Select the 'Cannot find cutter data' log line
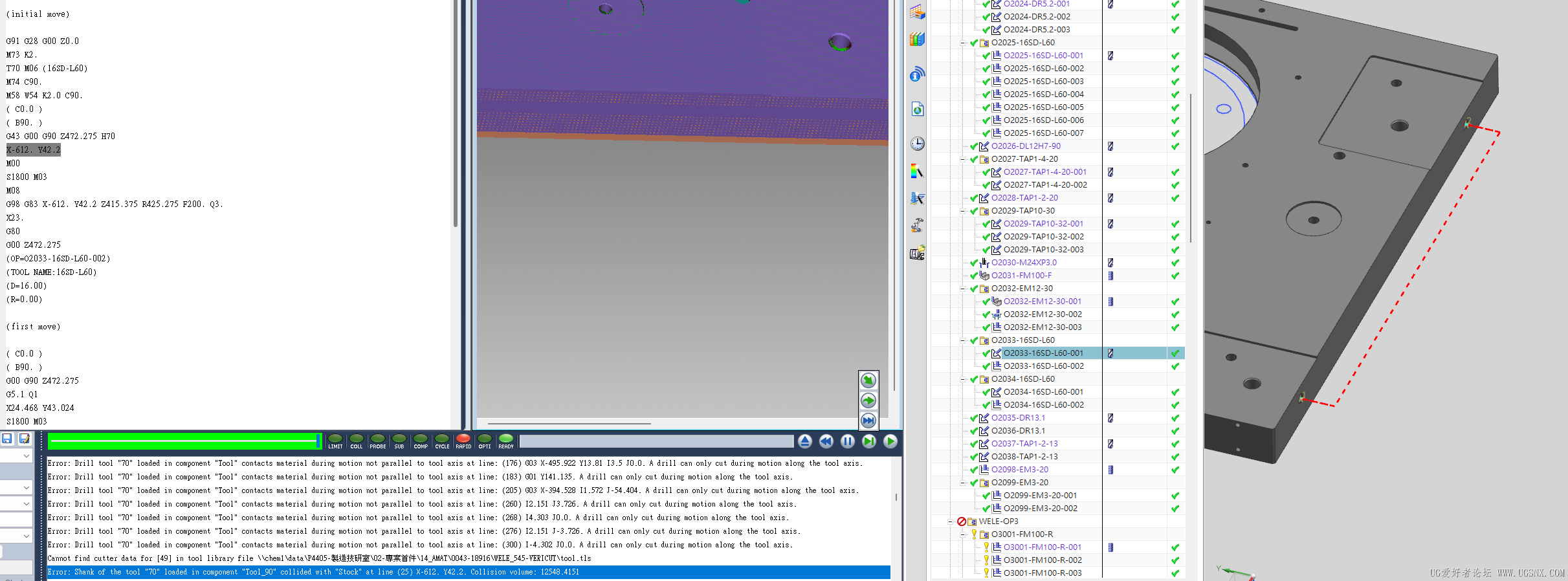 click(x=319, y=558)
